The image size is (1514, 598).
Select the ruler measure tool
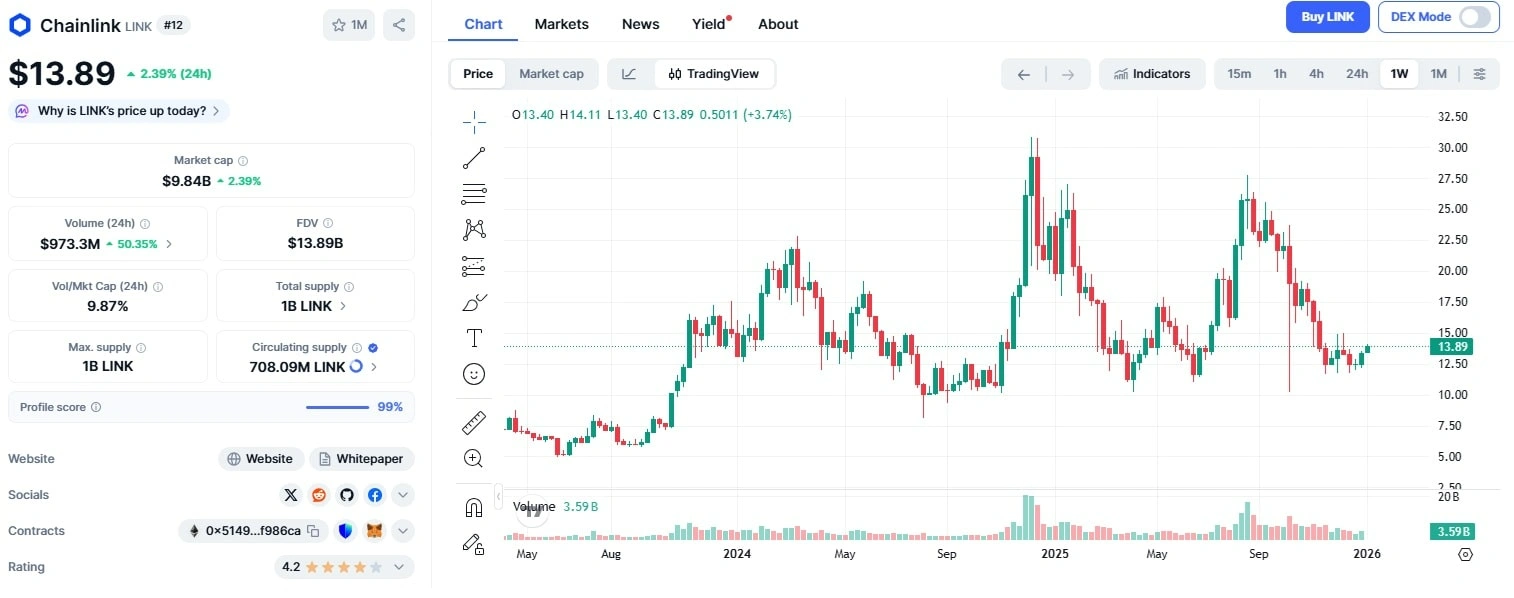tap(474, 422)
